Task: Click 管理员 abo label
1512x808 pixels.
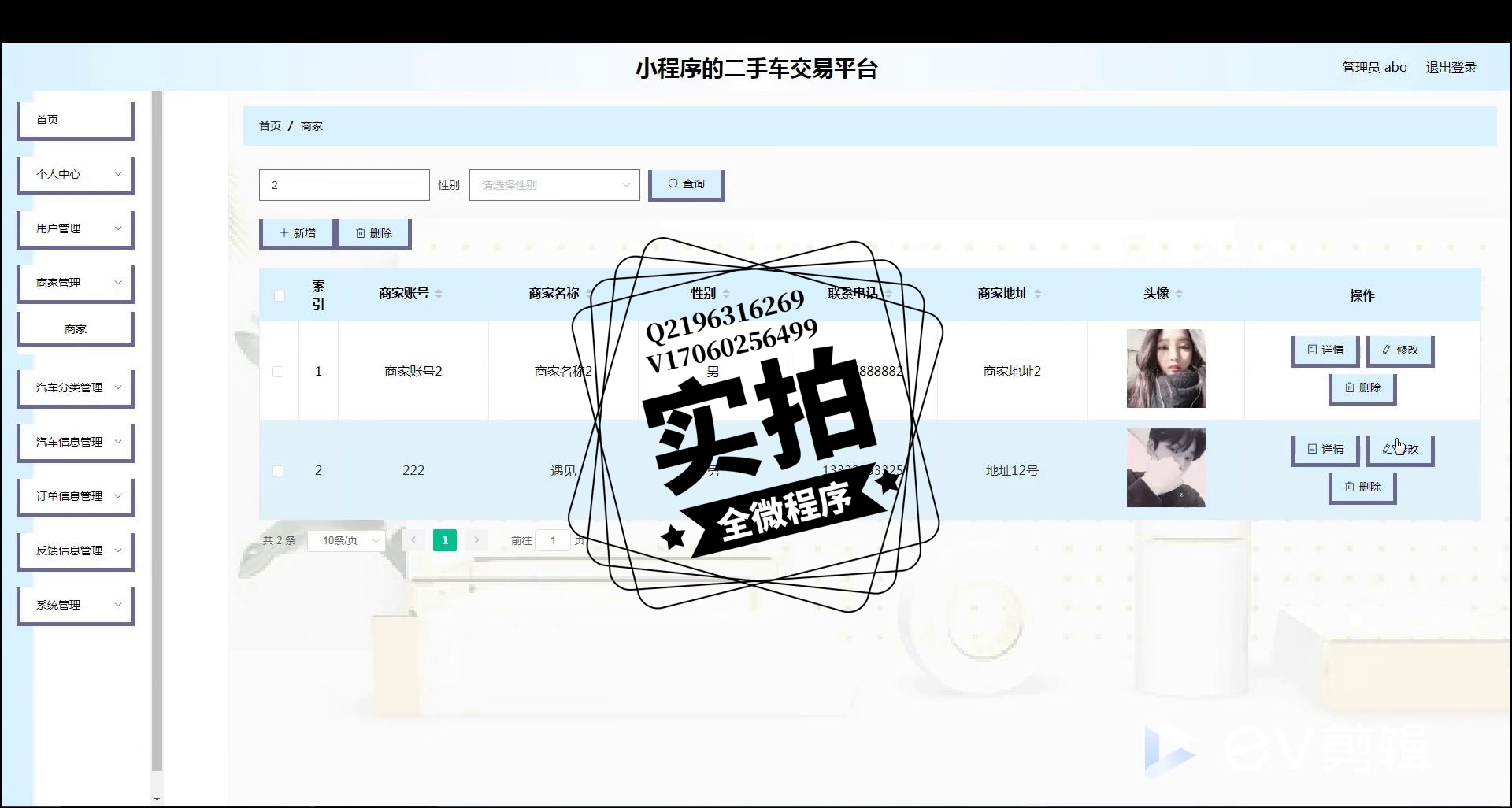Action: coord(1374,68)
